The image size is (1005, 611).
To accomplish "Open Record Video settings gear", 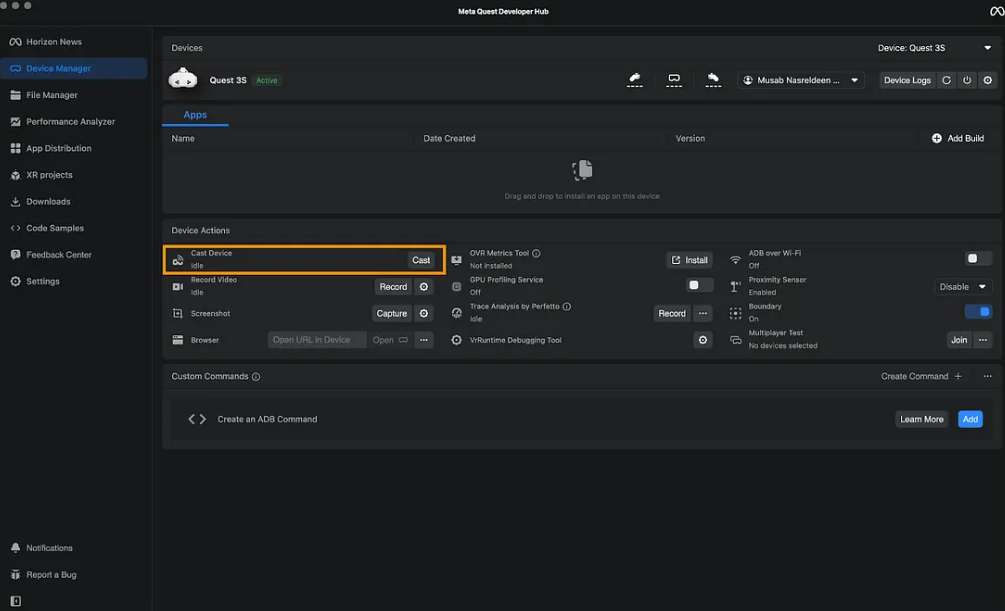I will pos(424,287).
